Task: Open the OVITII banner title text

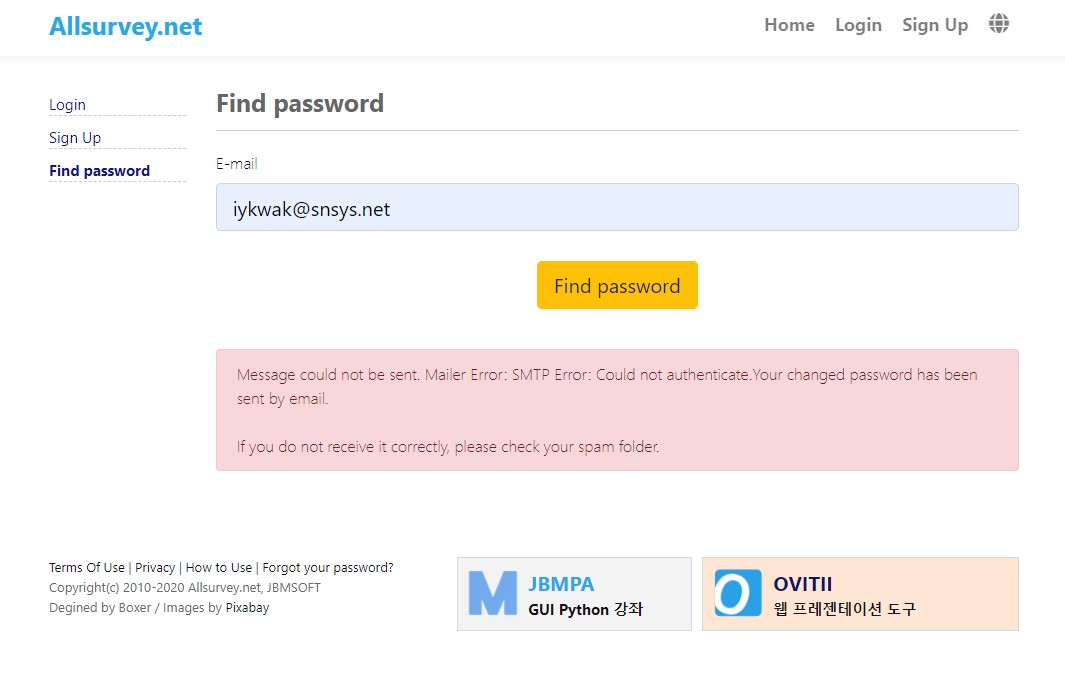Action: [x=802, y=584]
